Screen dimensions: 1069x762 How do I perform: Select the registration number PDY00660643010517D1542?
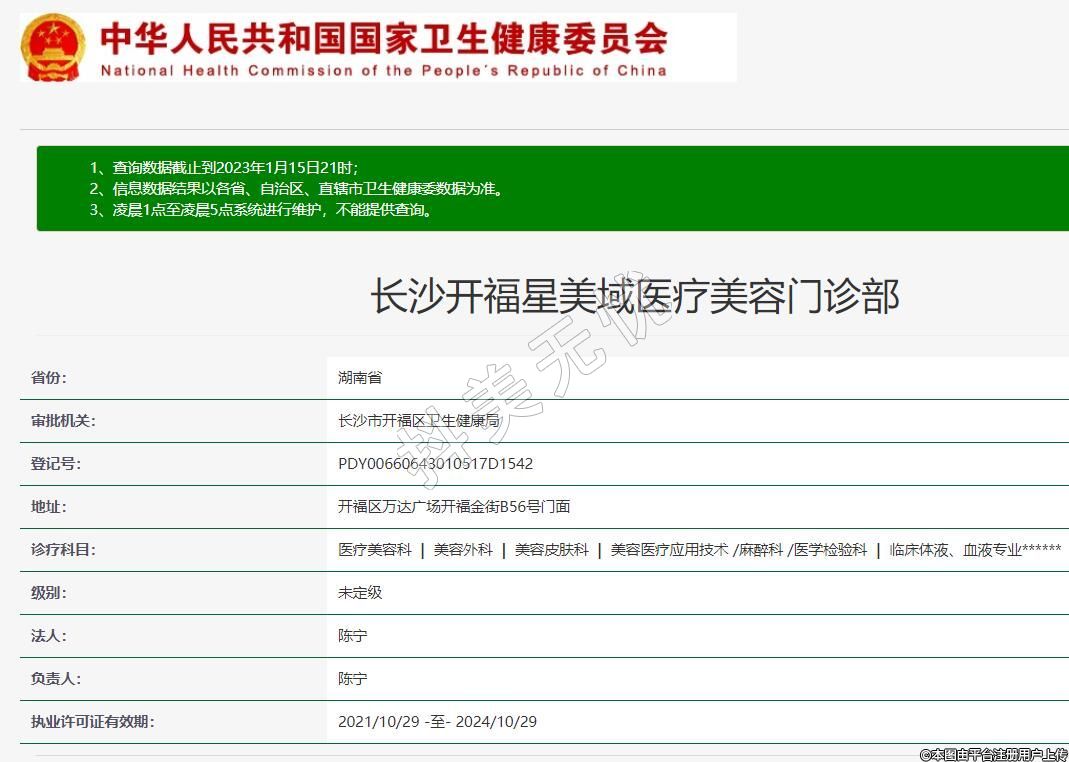coord(435,464)
